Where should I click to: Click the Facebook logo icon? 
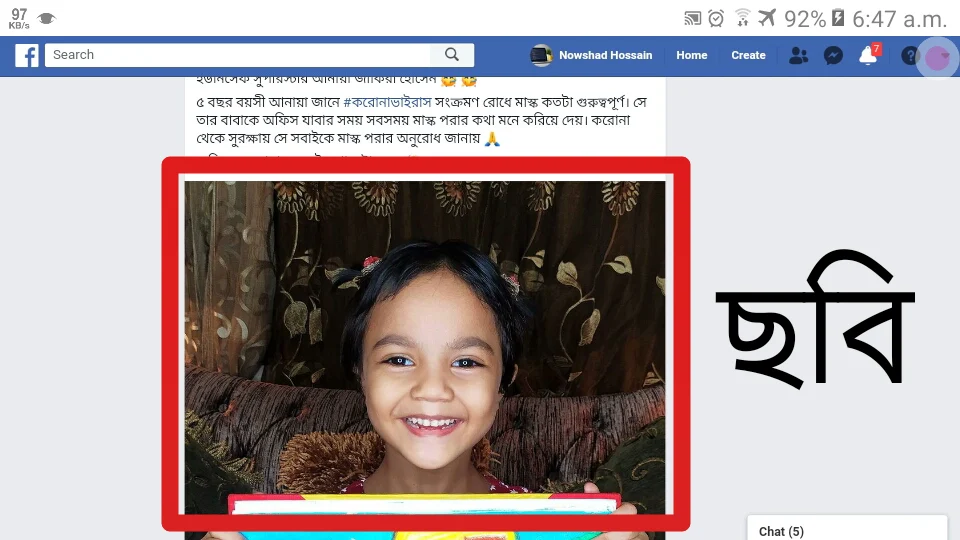27,55
